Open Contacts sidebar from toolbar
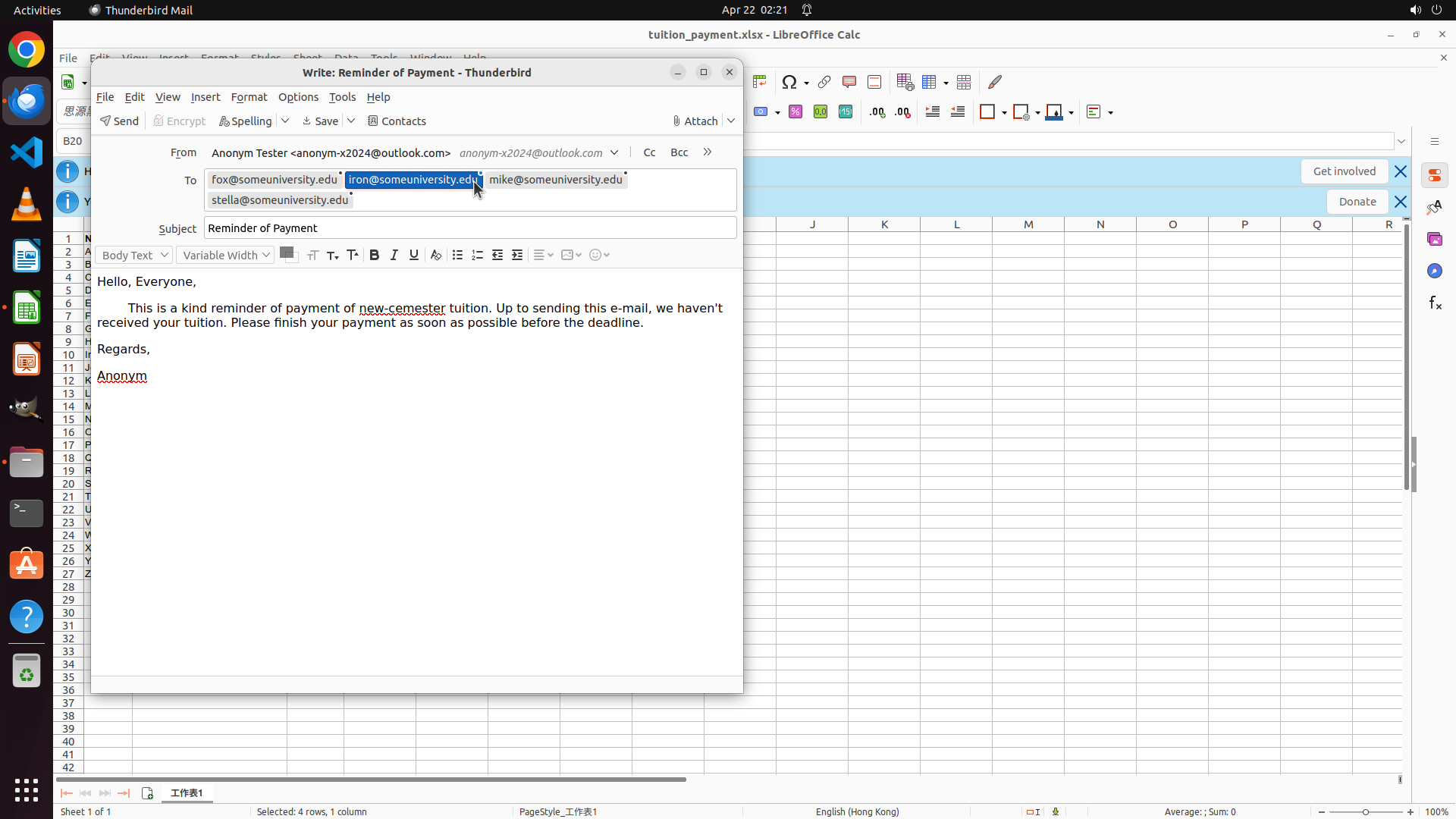 [x=397, y=121]
